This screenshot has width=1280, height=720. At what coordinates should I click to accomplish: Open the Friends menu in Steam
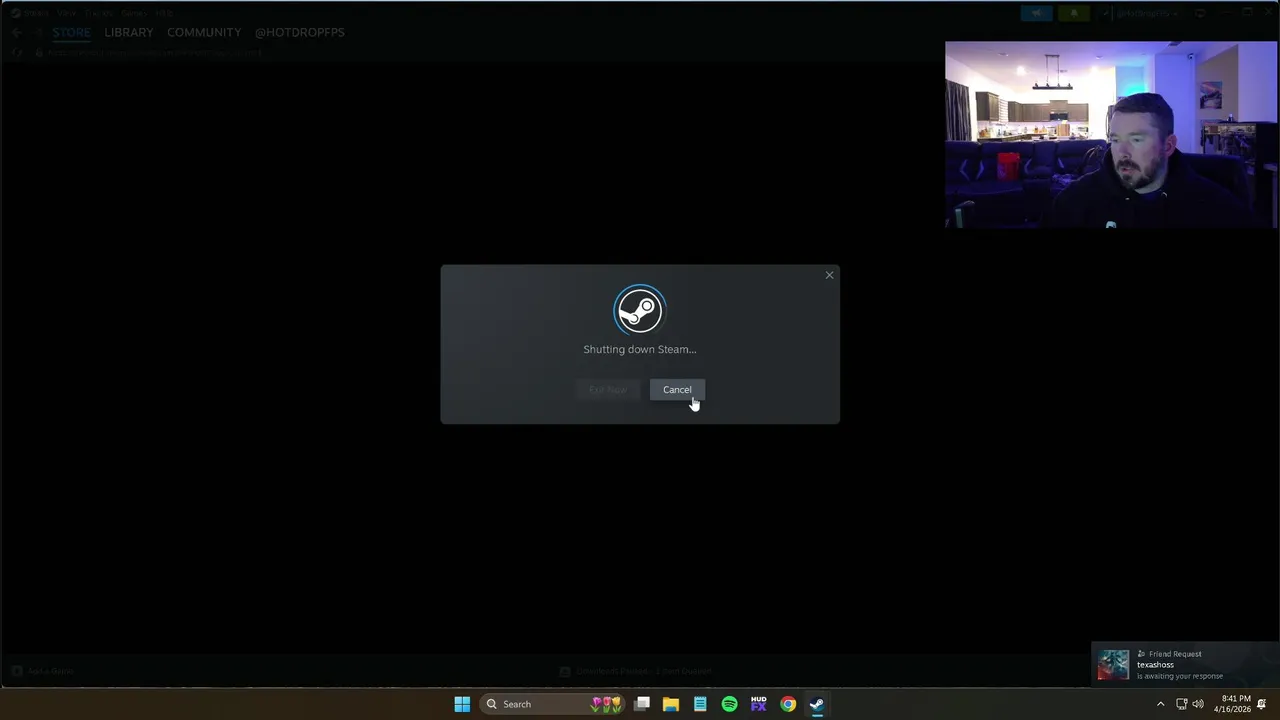coord(99,13)
